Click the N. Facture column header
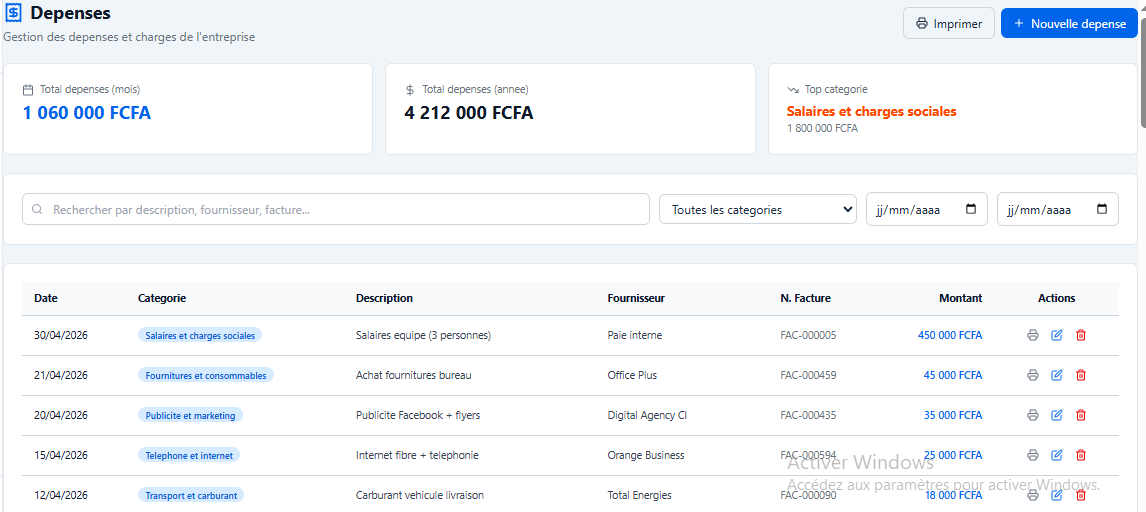 coord(805,298)
